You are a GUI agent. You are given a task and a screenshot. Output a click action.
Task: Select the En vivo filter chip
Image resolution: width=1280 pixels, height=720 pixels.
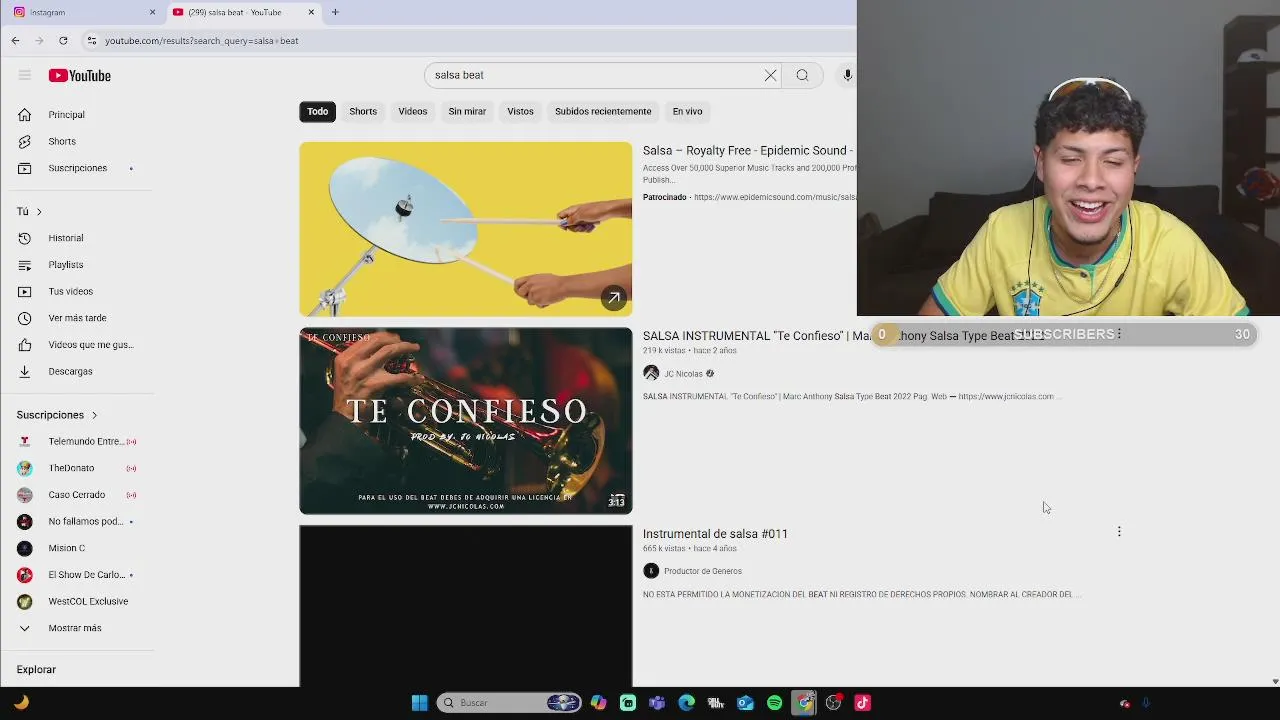687,111
